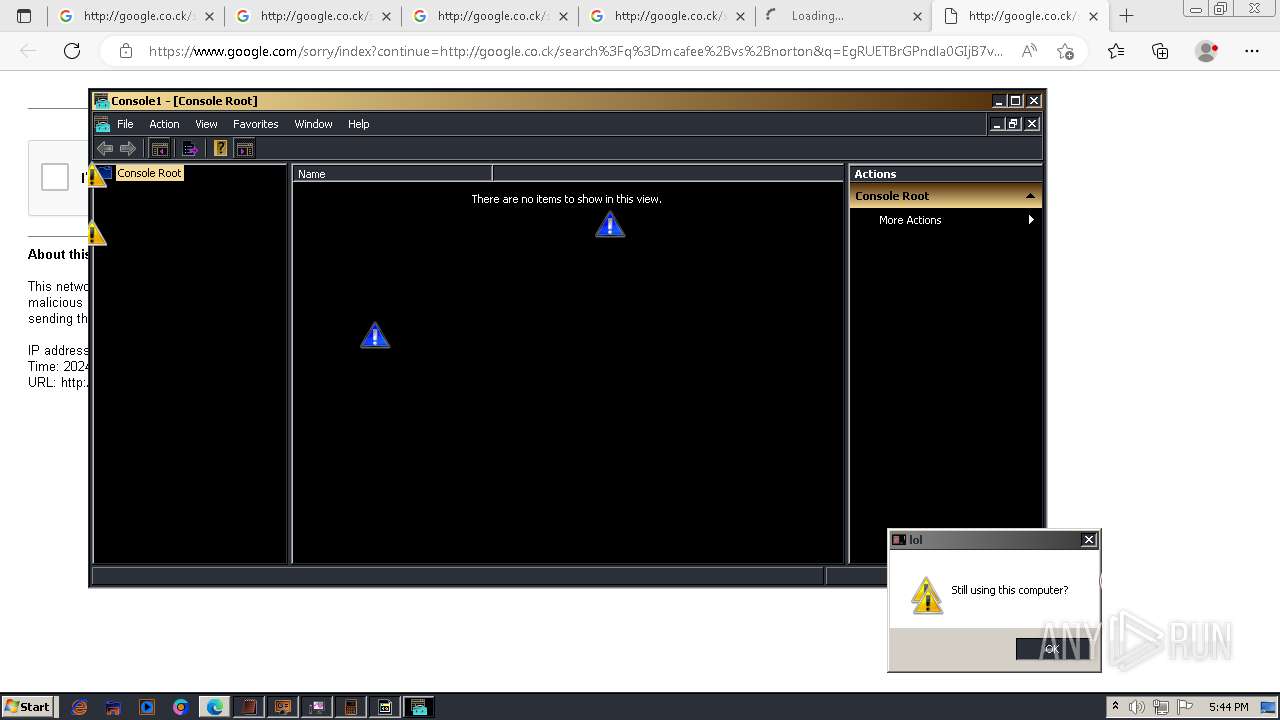Open the Collections icon in Edge
The height and width of the screenshot is (720, 1280).
click(1160, 51)
